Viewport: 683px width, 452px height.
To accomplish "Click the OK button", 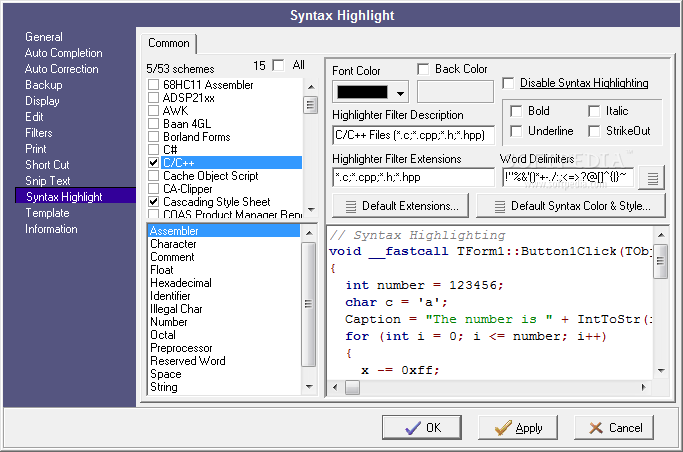I will [x=422, y=428].
